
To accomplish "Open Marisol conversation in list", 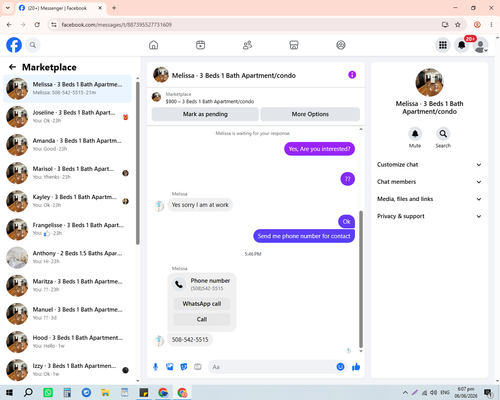I will pos(67,173).
